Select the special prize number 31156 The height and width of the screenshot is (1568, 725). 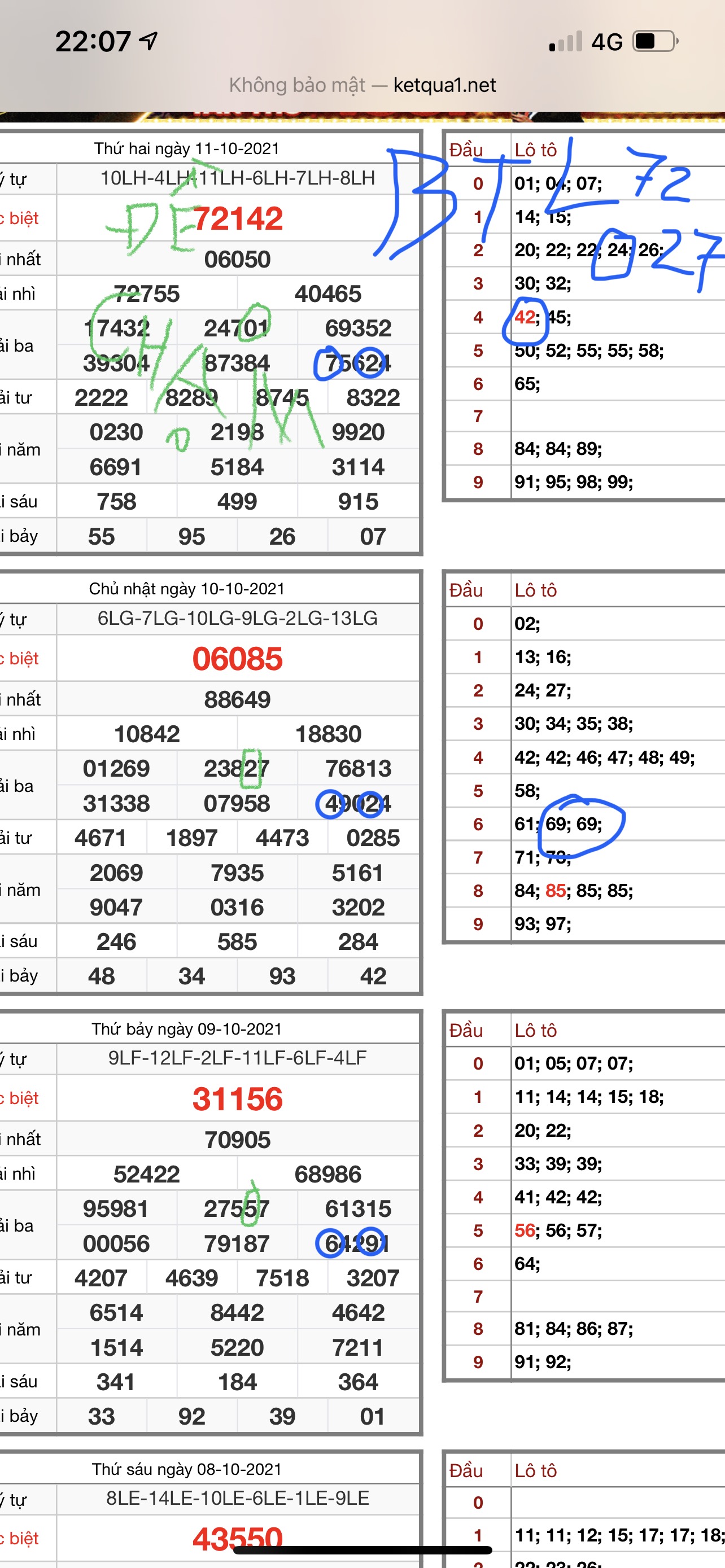(237, 1099)
